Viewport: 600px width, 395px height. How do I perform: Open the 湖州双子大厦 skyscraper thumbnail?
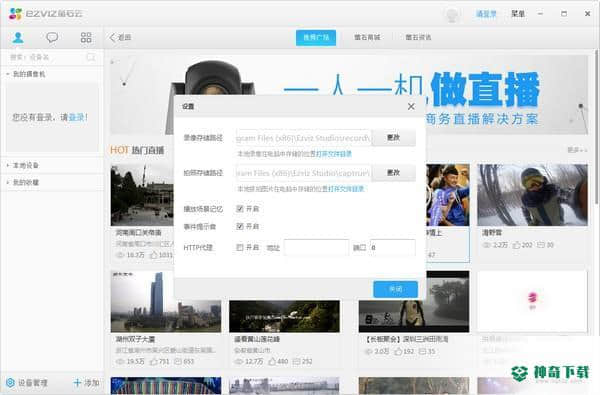pos(166,302)
